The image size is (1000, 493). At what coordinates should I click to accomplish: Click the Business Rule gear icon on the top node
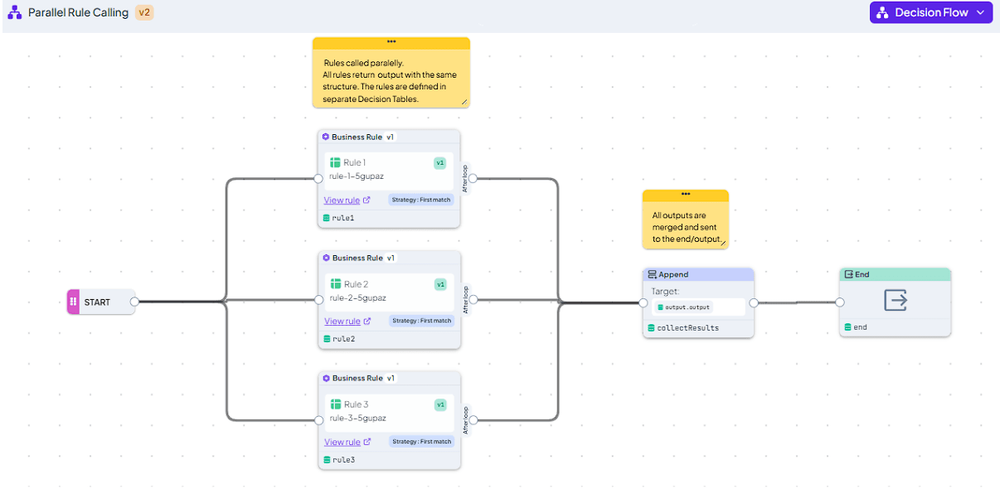(325, 136)
